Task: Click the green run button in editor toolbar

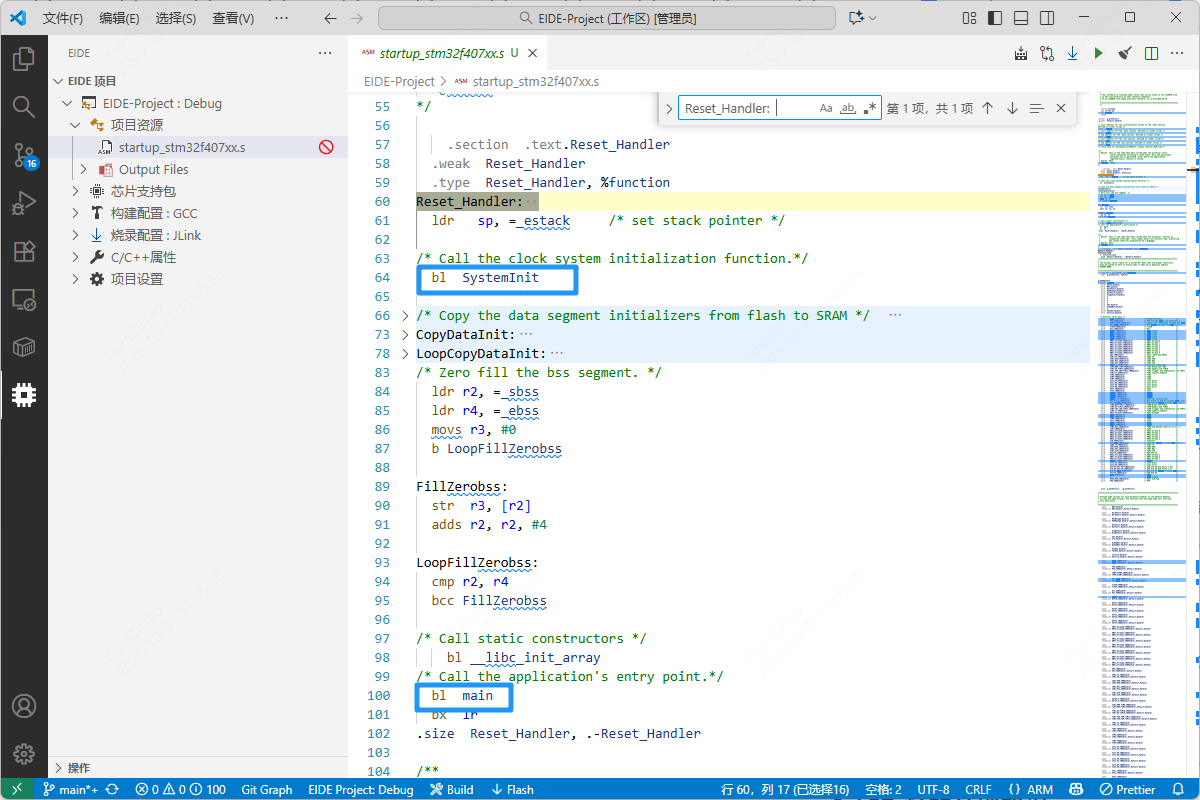Action: click(x=1098, y=53)
